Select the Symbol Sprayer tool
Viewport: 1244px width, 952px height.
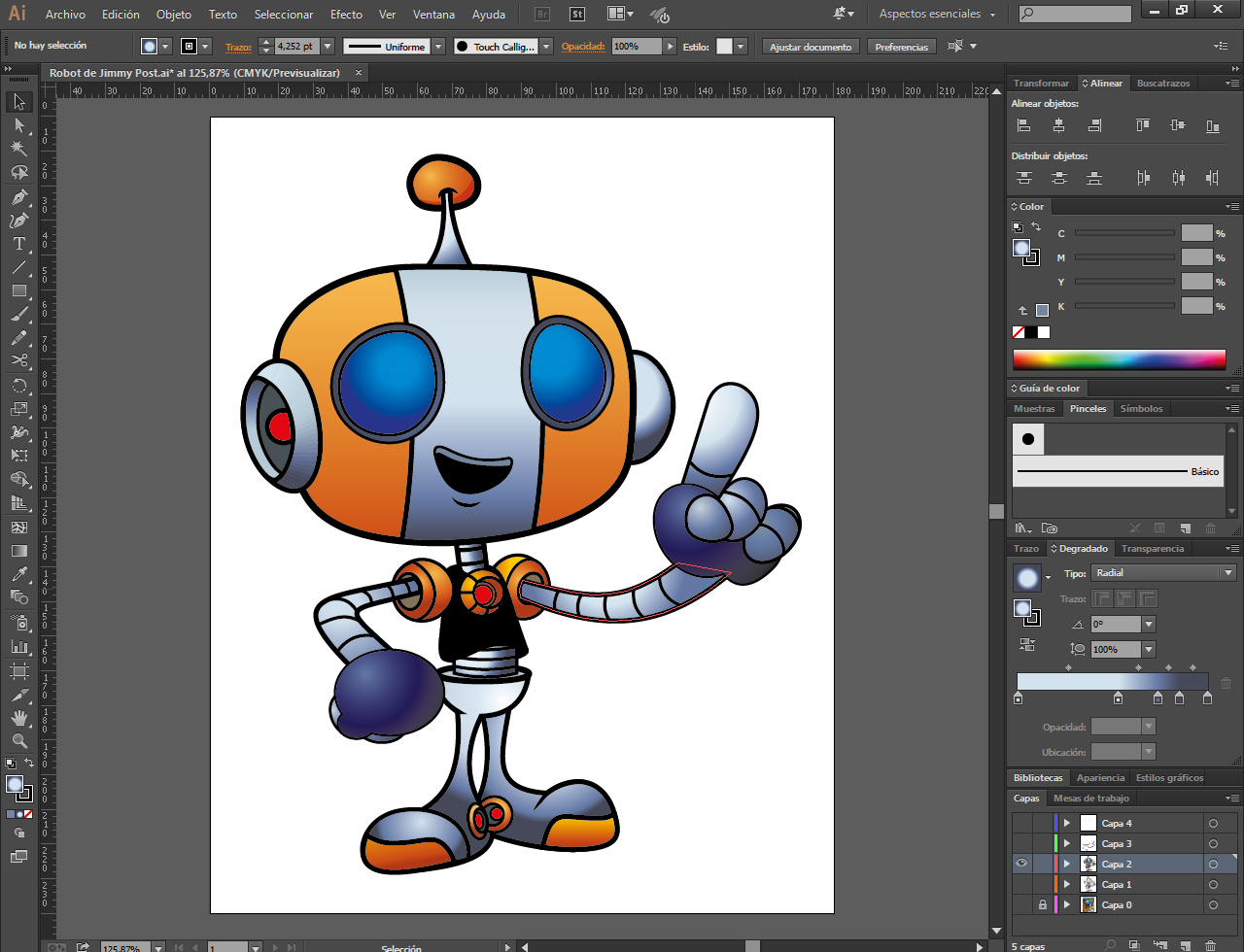coord(18,622)
